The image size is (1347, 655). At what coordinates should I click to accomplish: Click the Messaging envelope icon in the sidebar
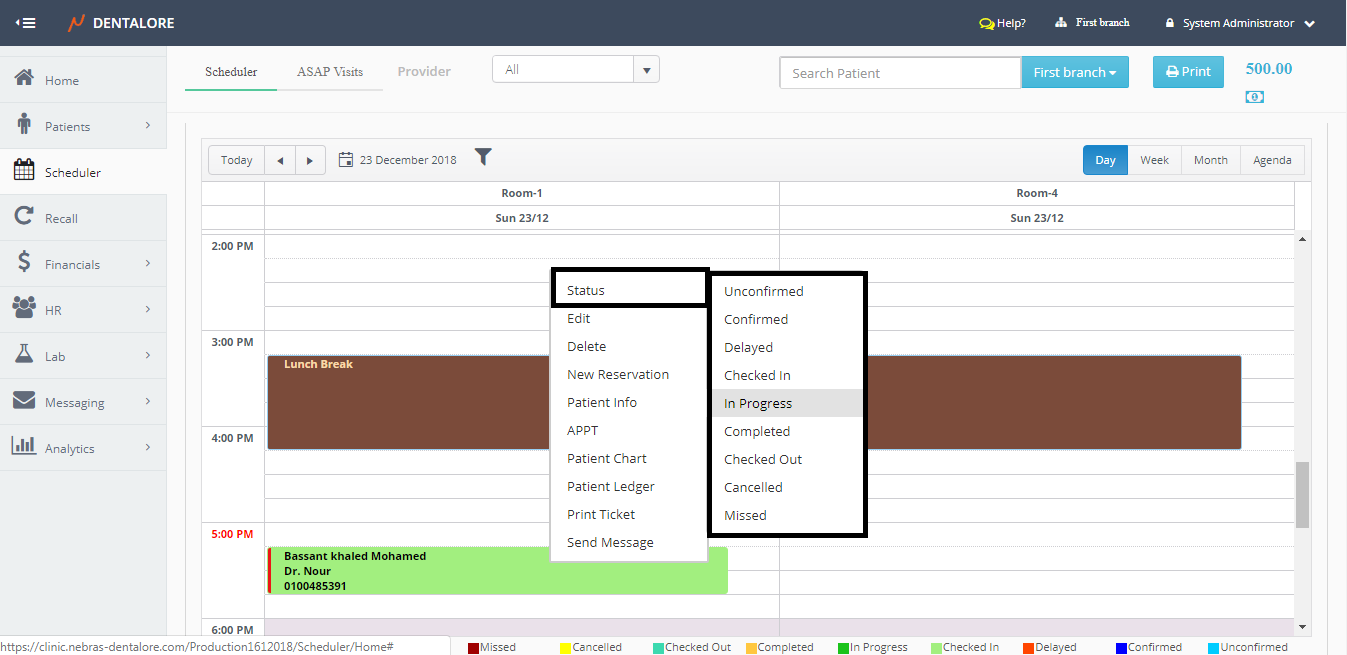[24, 401]
